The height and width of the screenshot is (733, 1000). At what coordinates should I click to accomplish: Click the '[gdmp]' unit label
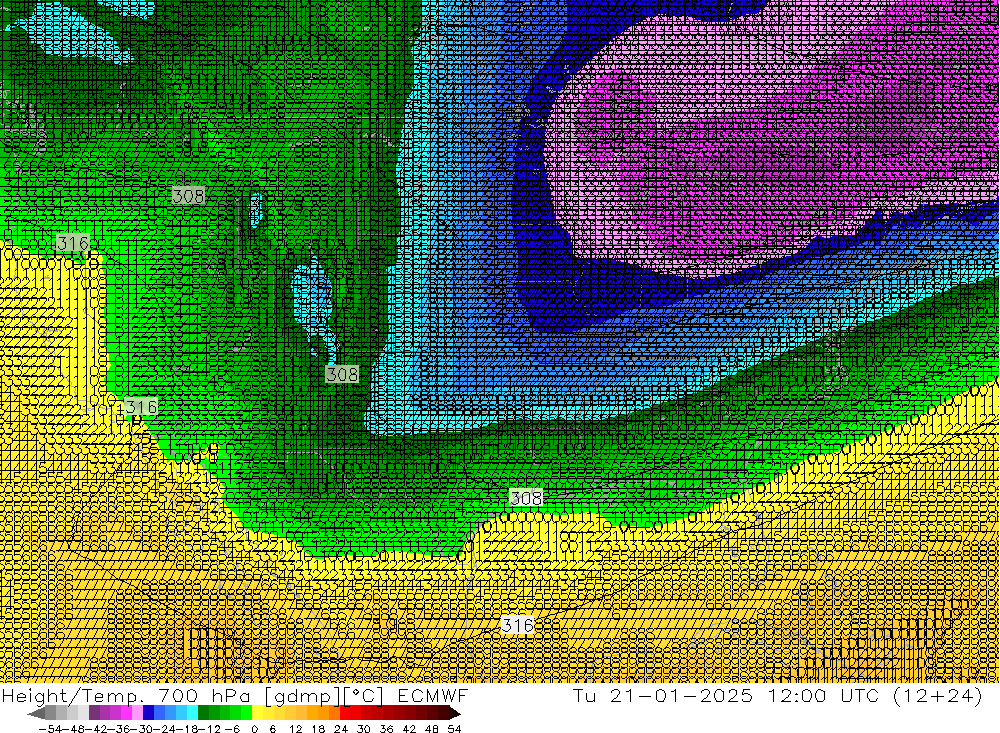click(x=303, y=696)
